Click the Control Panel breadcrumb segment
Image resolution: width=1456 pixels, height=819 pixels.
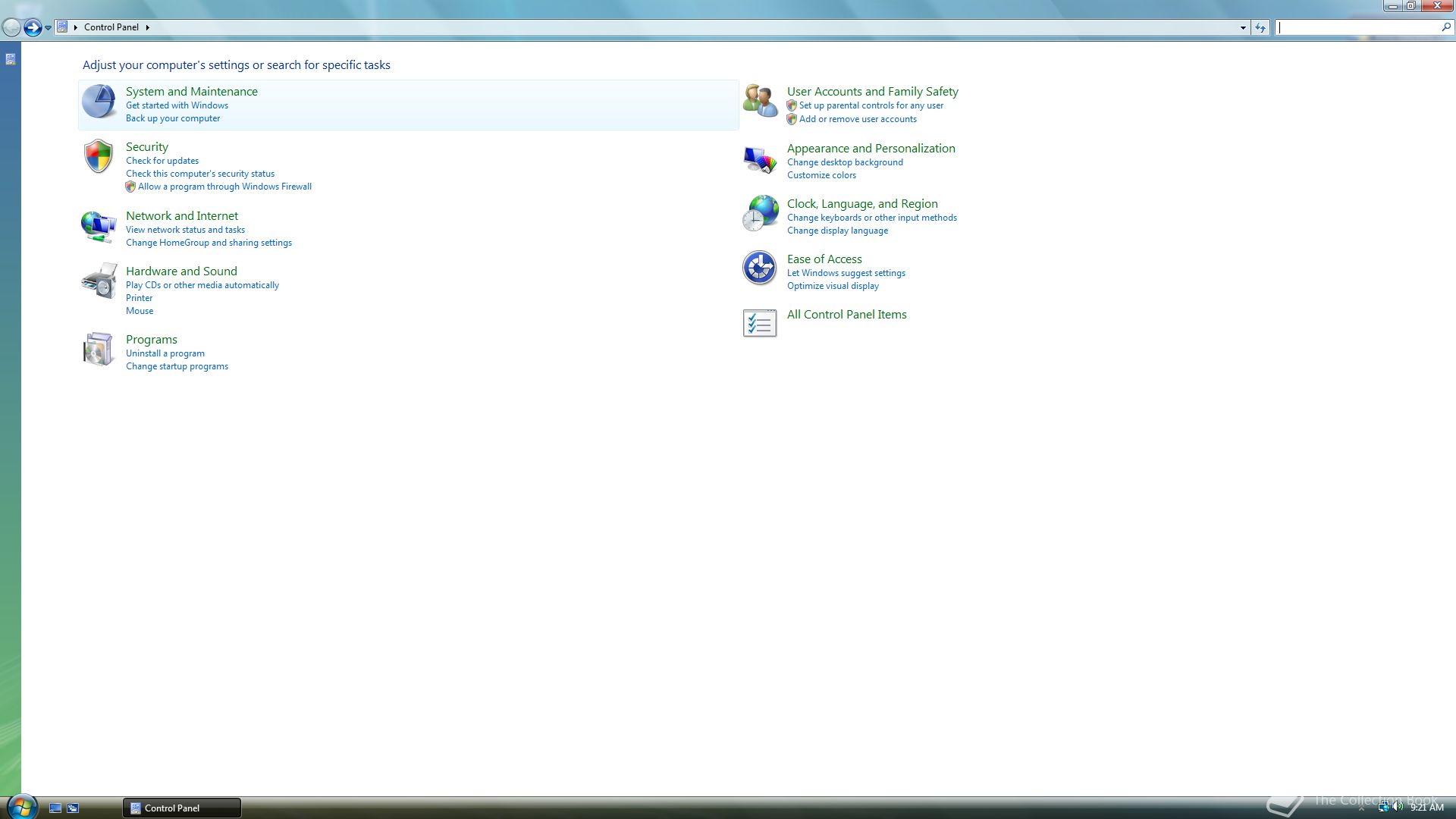111,27
